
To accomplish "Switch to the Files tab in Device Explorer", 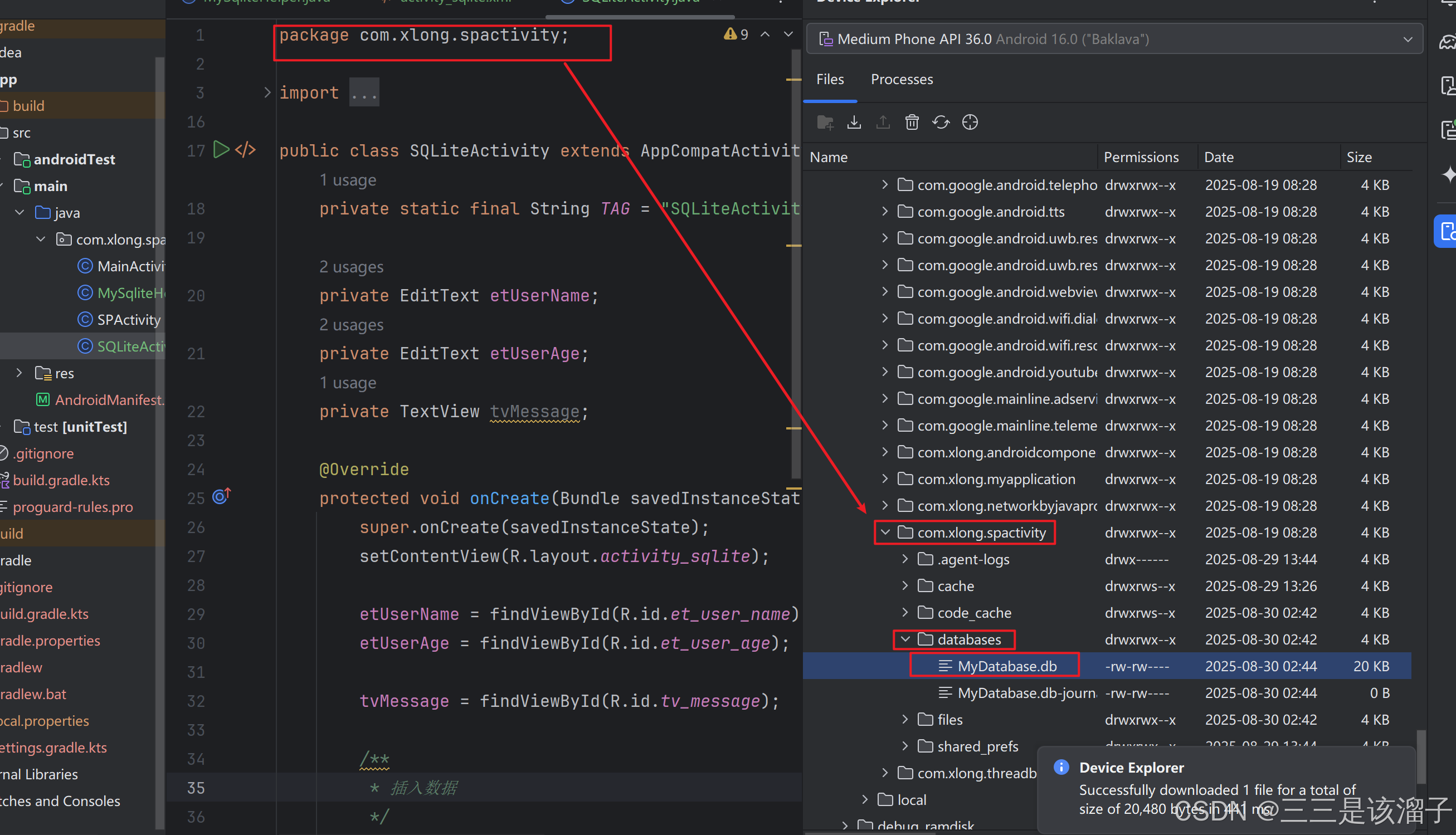I will [x=830, y=79].
